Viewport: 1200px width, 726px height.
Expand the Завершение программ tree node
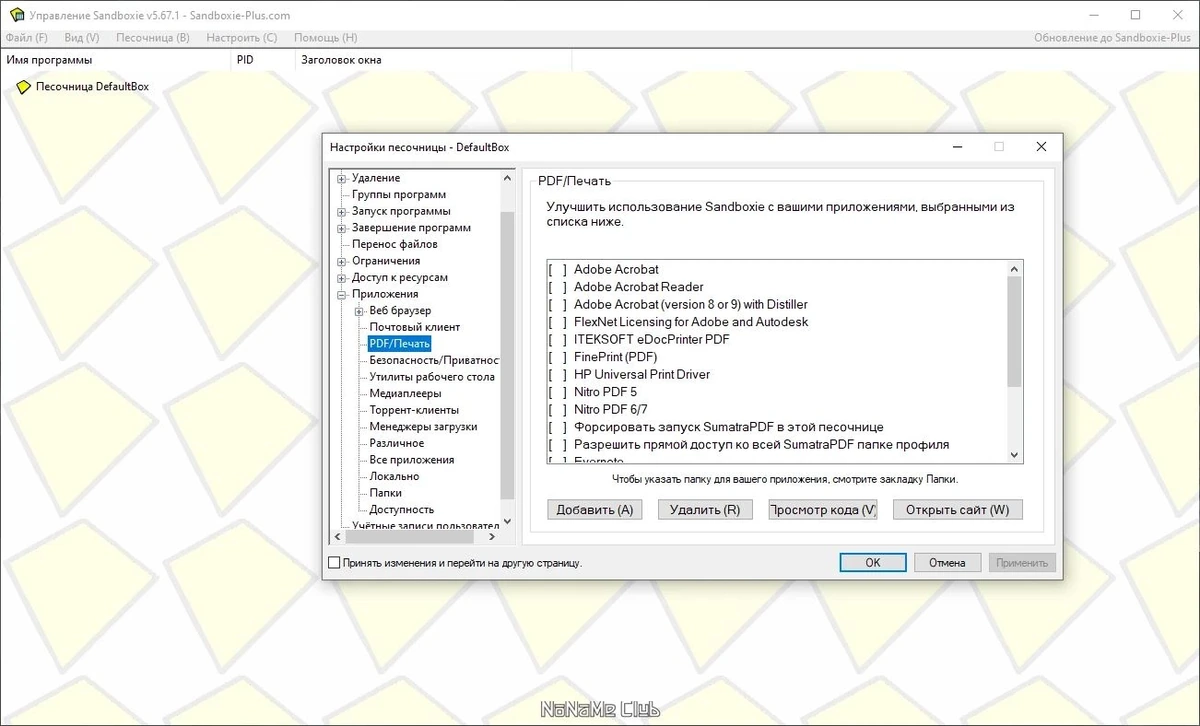[342, 228]
